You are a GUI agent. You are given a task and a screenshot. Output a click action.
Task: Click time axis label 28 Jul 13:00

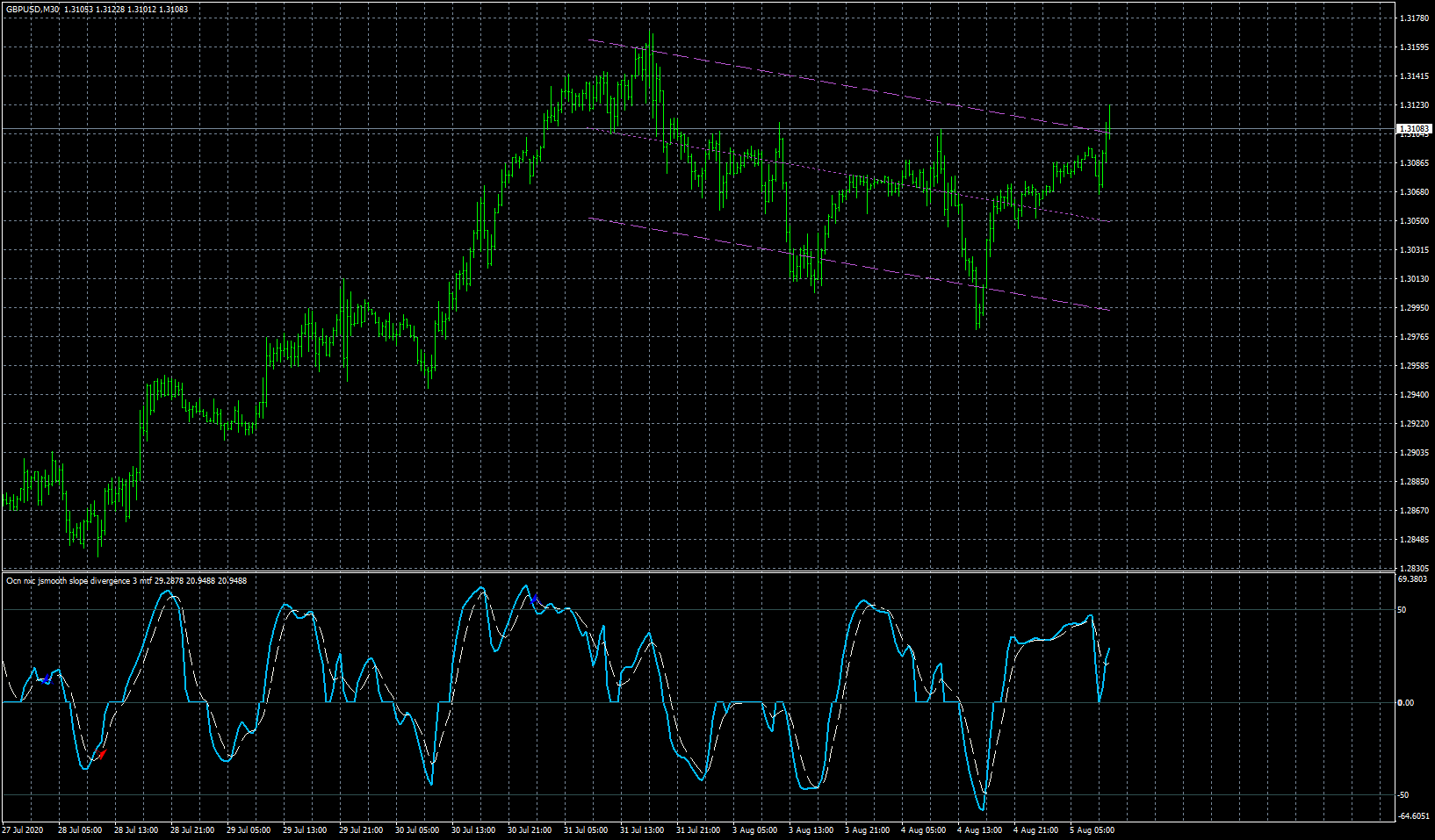pyautogui.click(x=136, y=830)
